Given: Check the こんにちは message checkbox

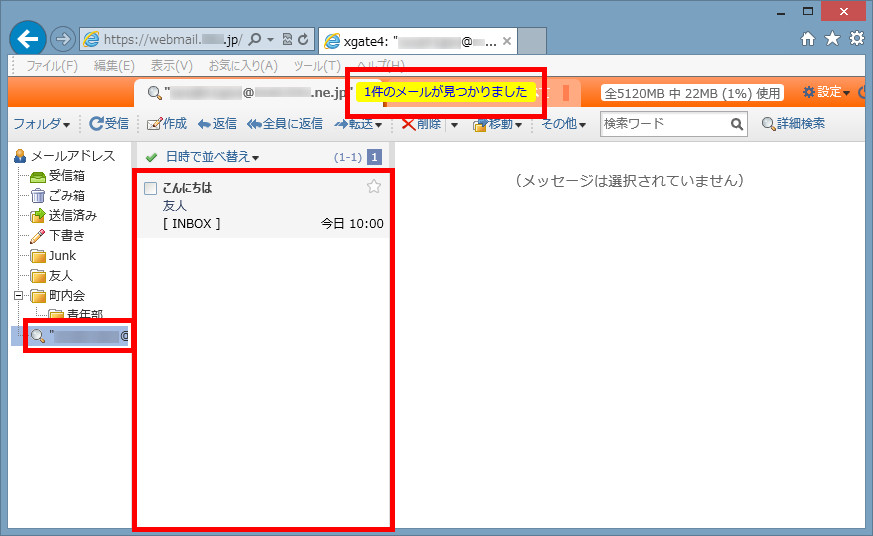Looking at the screenshot, I should click(151, 188).
